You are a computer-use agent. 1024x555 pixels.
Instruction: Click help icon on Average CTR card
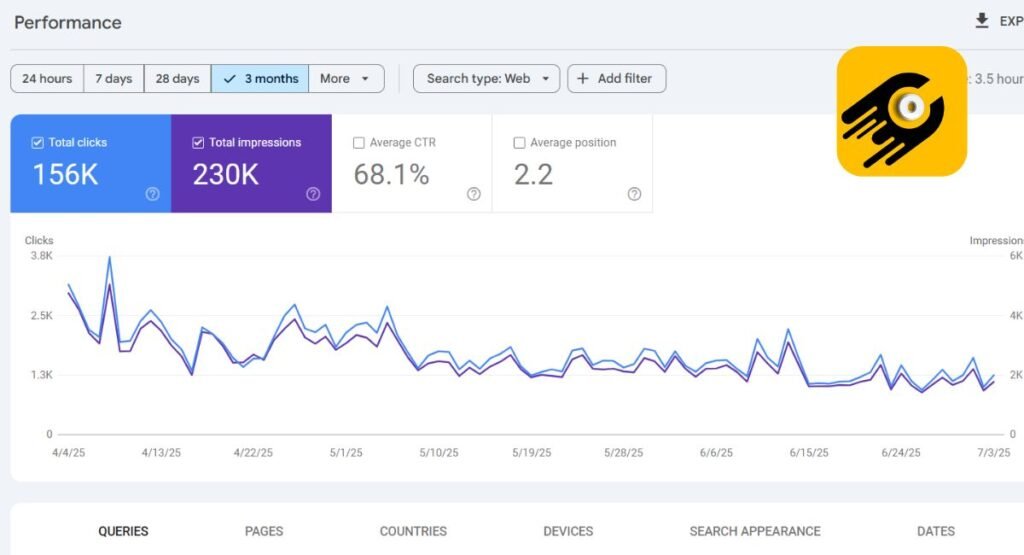click(x=474, y=194)
